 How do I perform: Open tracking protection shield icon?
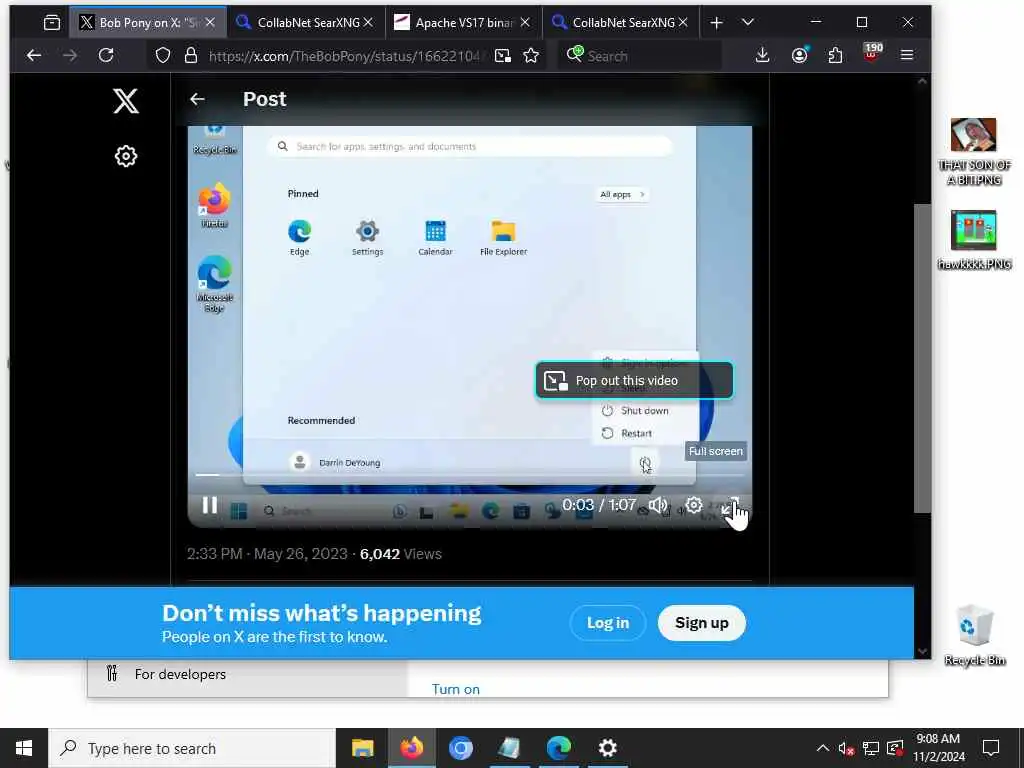tap(163, 56)
